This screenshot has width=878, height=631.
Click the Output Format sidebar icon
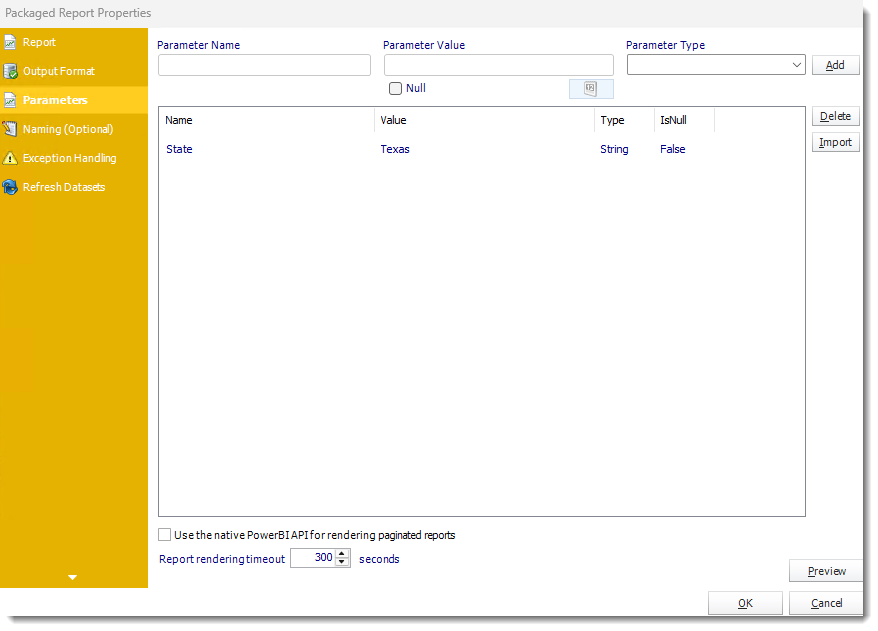[x=10, y=71]
